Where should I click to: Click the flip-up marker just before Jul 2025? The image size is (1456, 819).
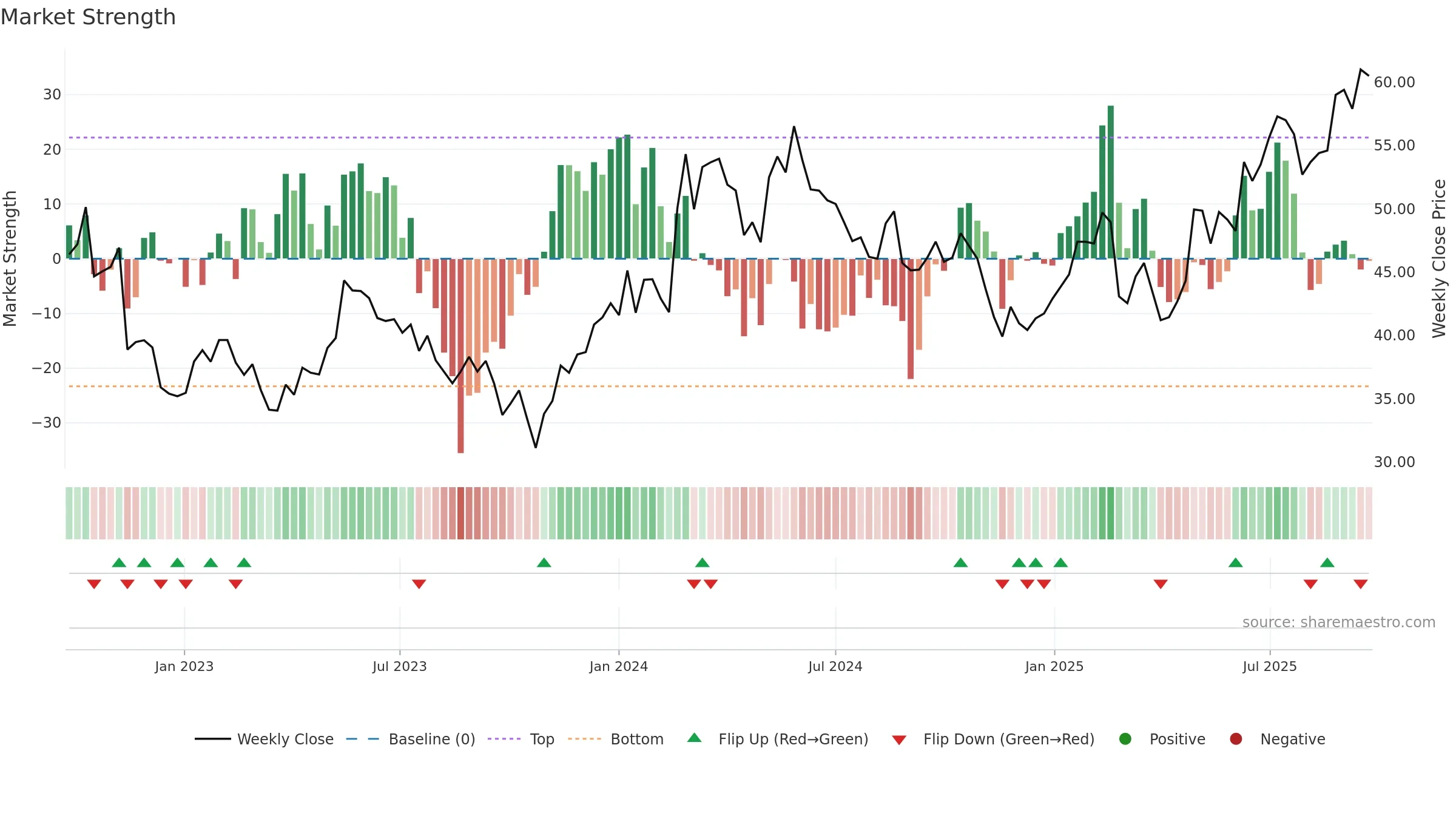1236,562
